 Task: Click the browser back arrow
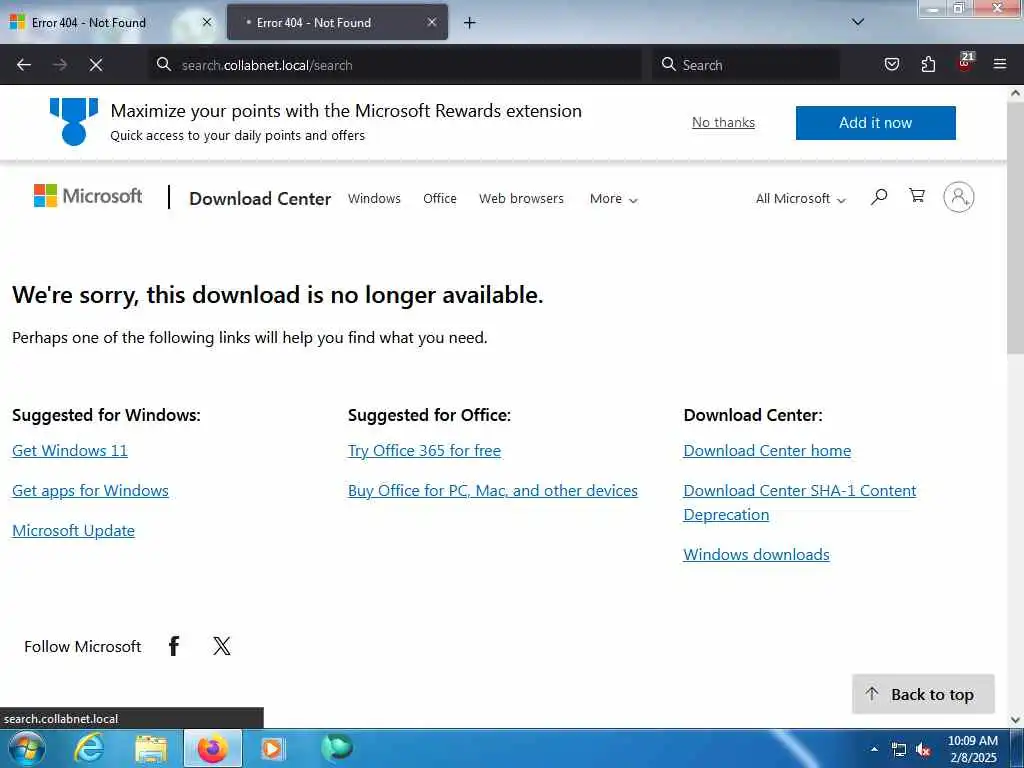(24, 65)
